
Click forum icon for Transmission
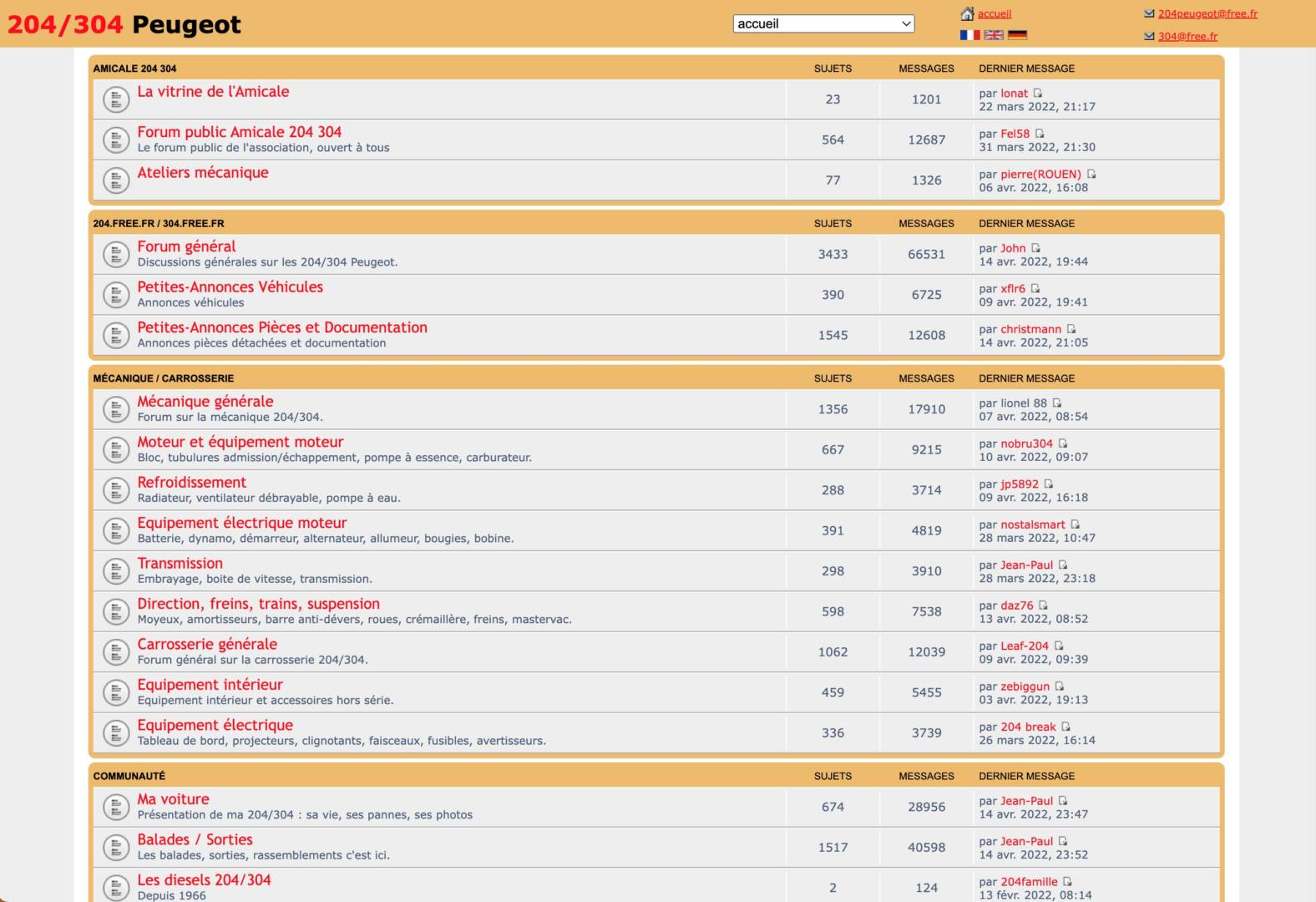[116, 571]
